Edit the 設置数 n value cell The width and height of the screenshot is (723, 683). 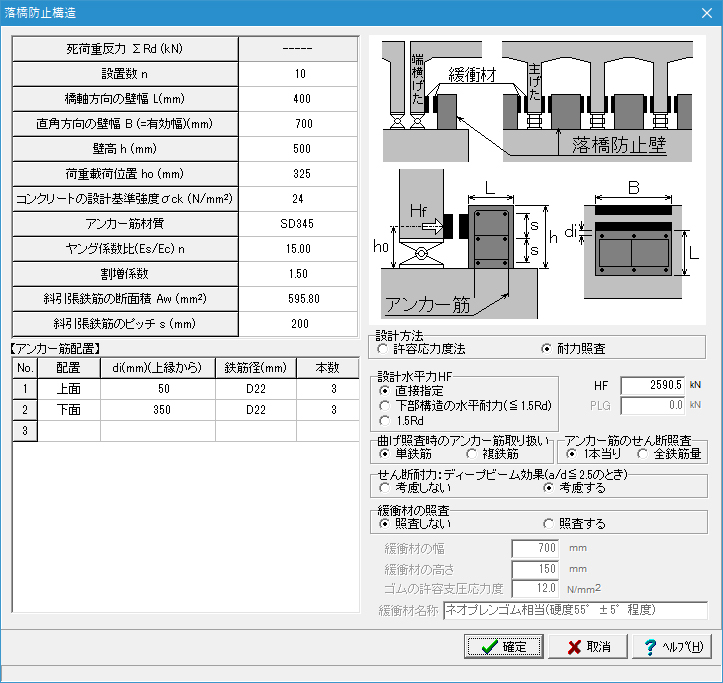click(298, 74)
